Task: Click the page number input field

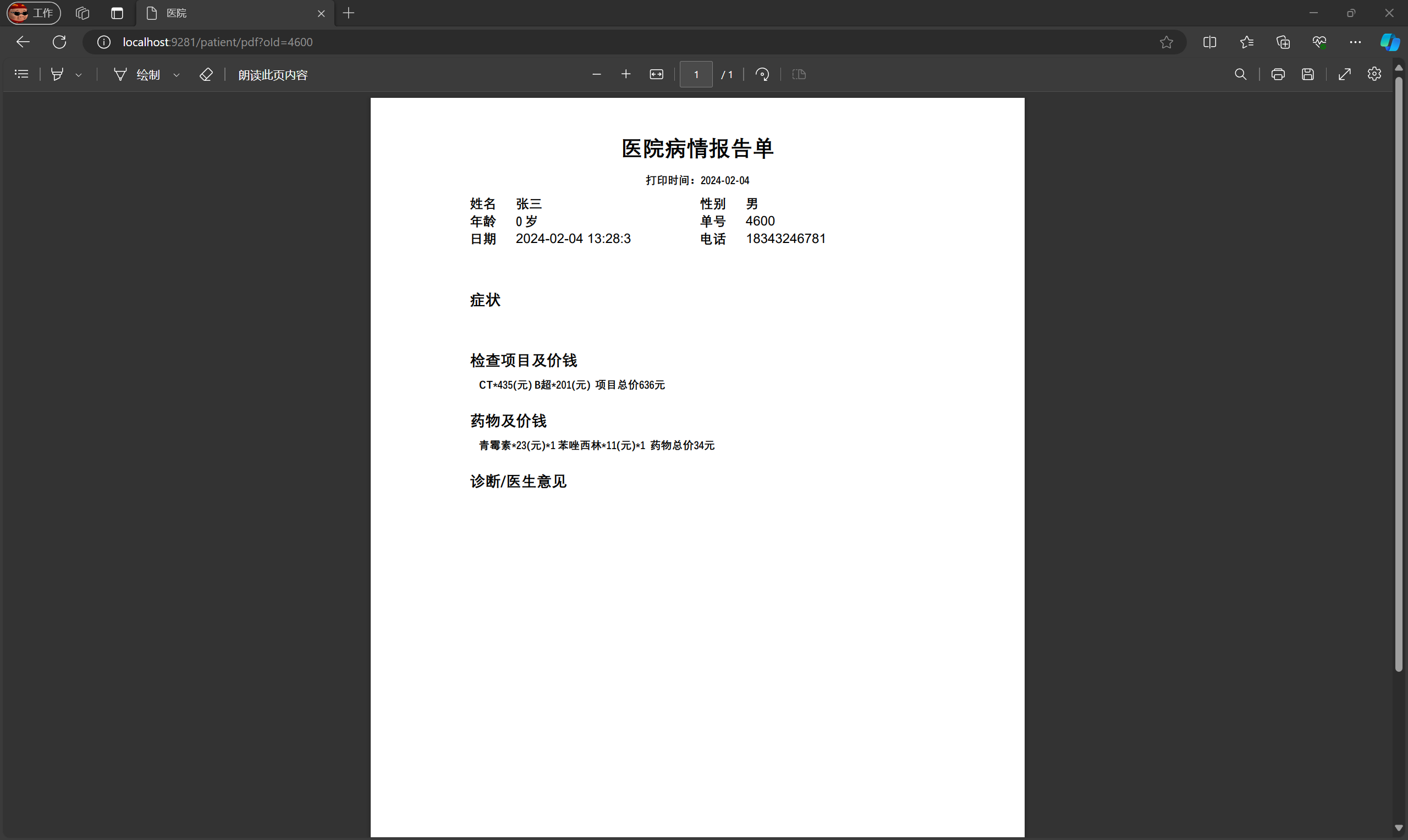Action: 696,74
